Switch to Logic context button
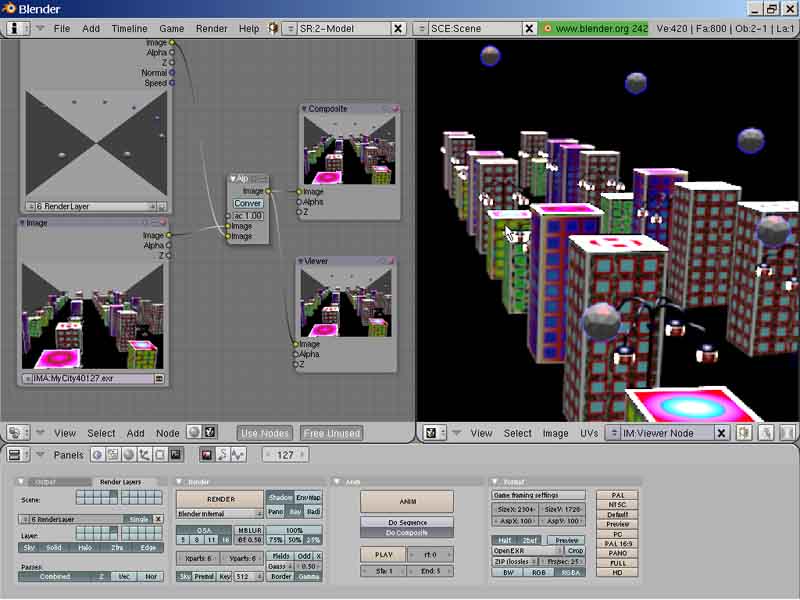This screenshot has width=800, height=600. [97, 455]
